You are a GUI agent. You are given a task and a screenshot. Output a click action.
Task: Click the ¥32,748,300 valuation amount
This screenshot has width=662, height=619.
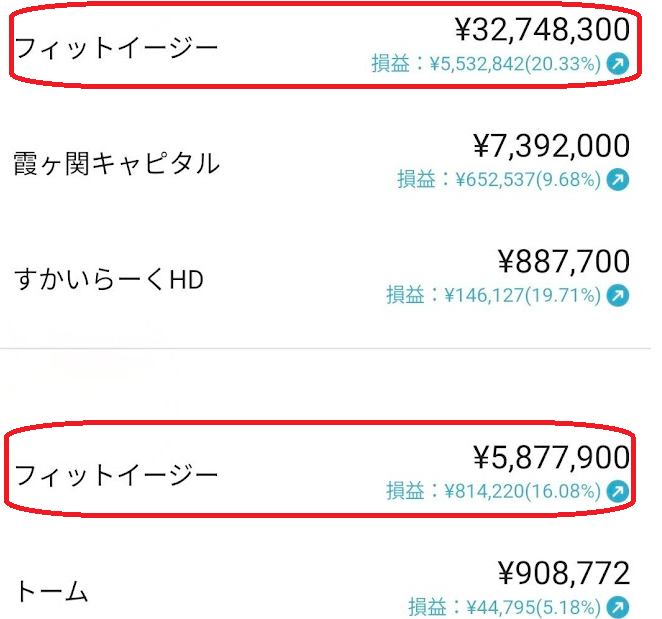(x=543, y=30)
